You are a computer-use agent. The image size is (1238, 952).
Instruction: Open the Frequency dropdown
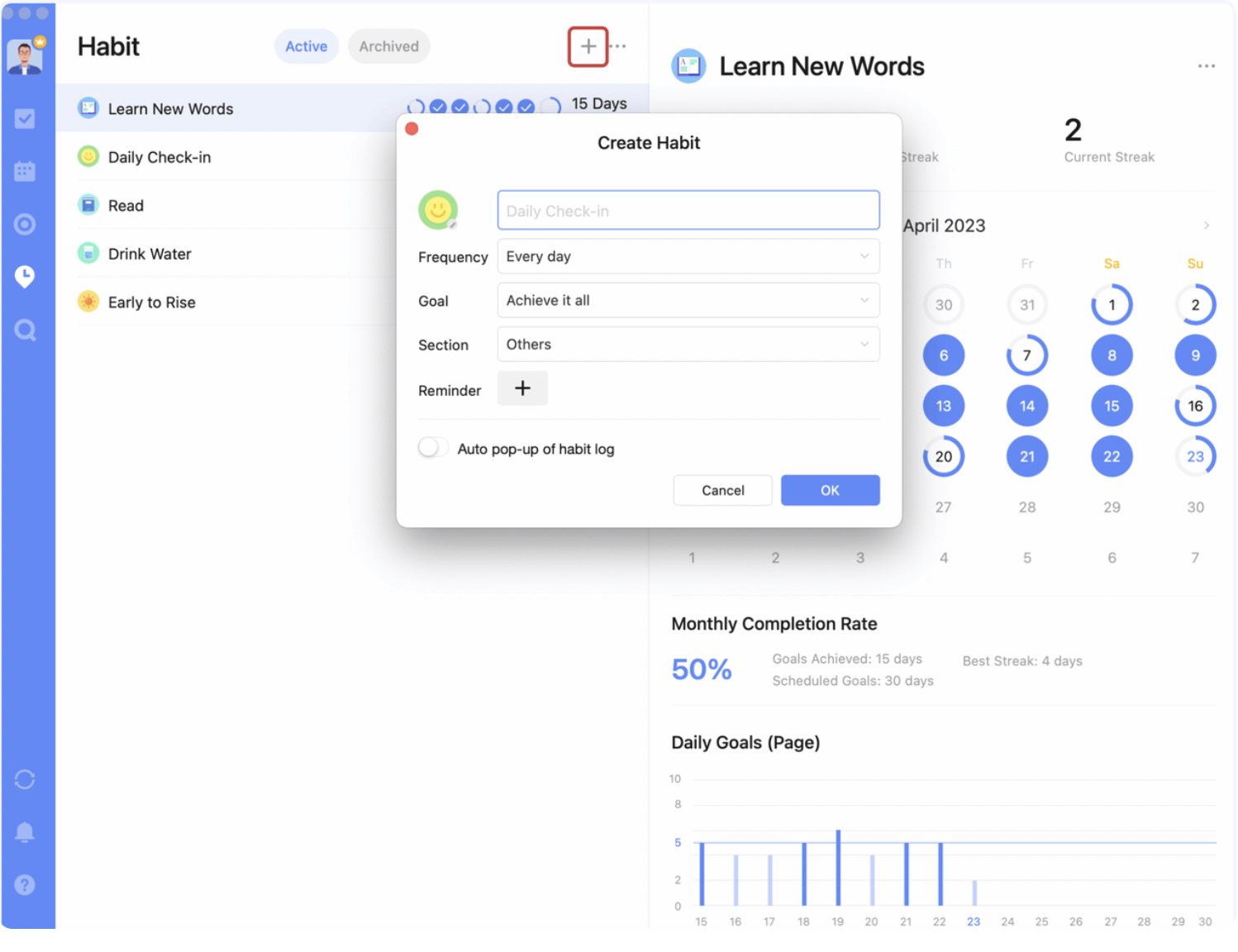688,256
